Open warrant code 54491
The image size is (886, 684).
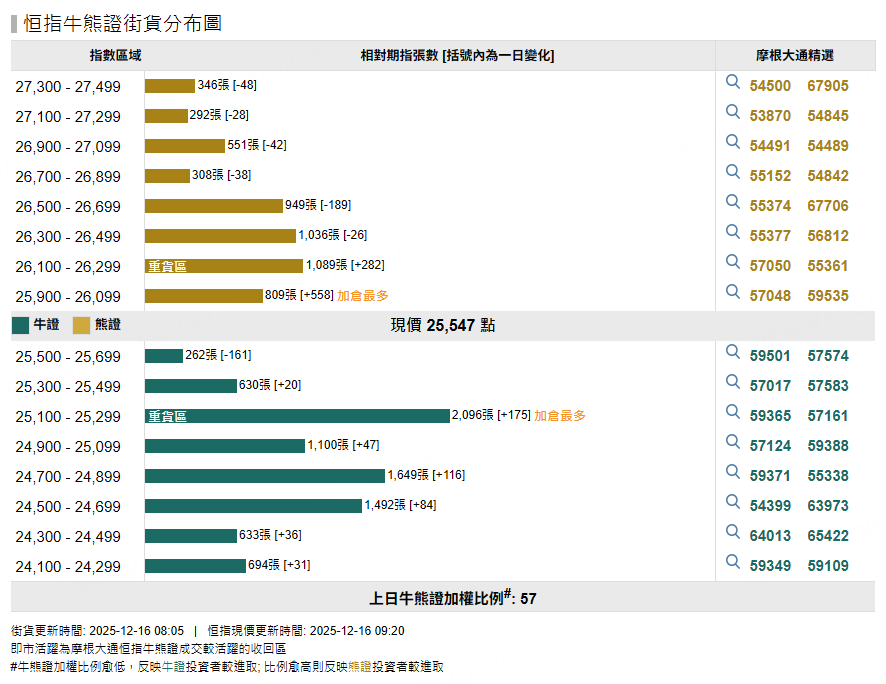[770, 146]
